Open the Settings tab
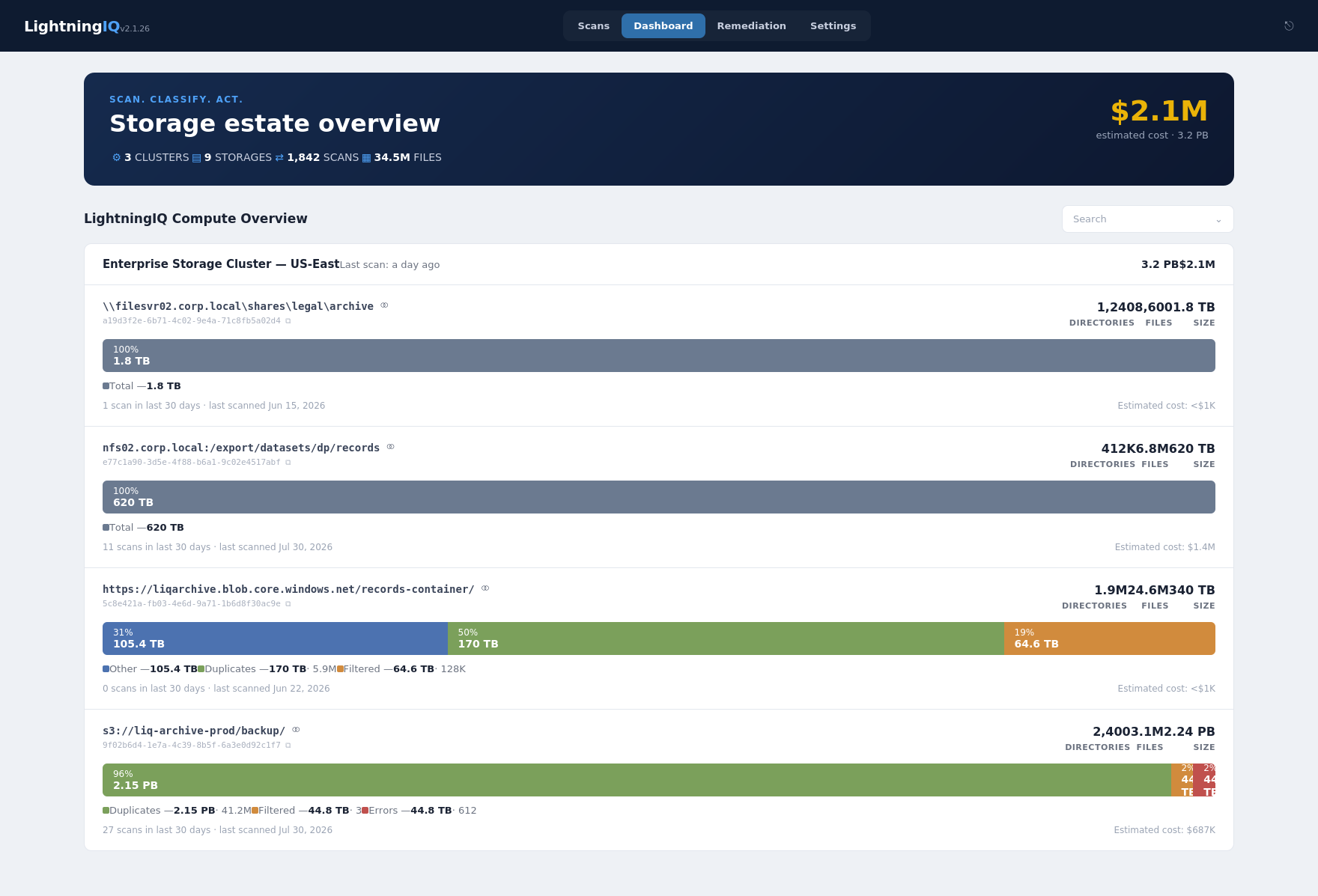The height and width of the screenshot is (896, 1318). point(833,26)
